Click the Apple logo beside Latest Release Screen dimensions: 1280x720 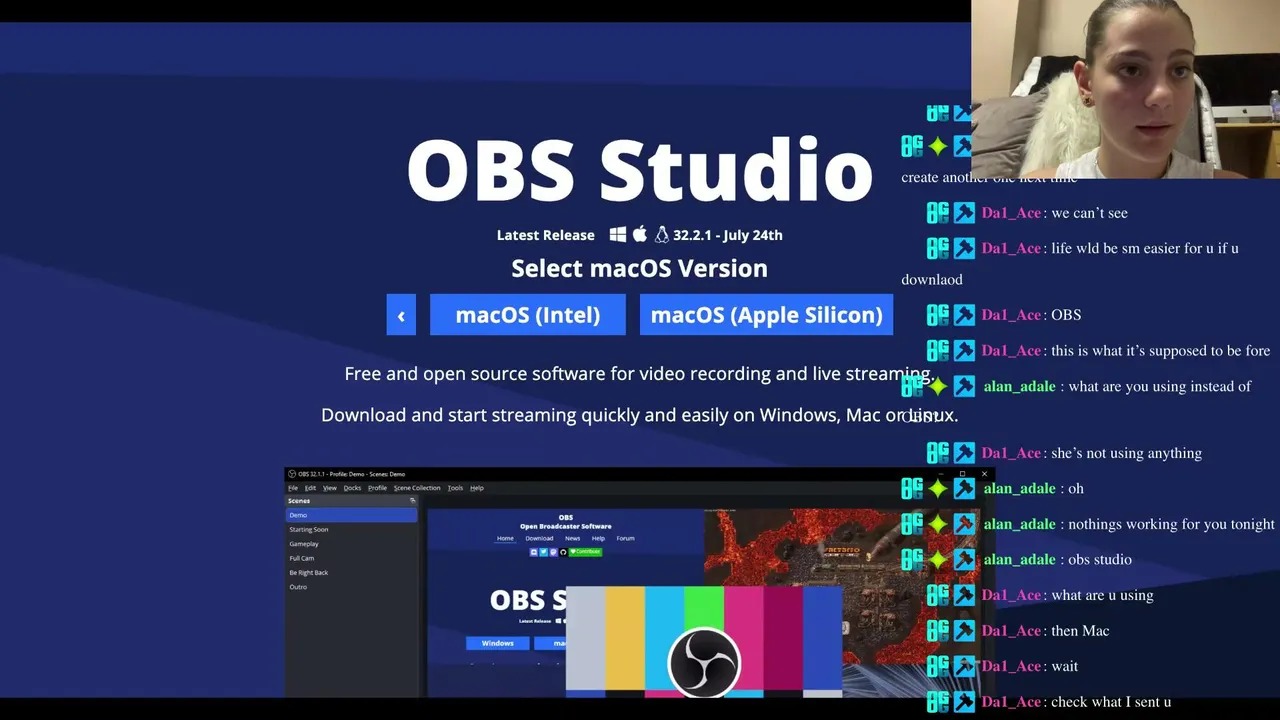(640, 234)
